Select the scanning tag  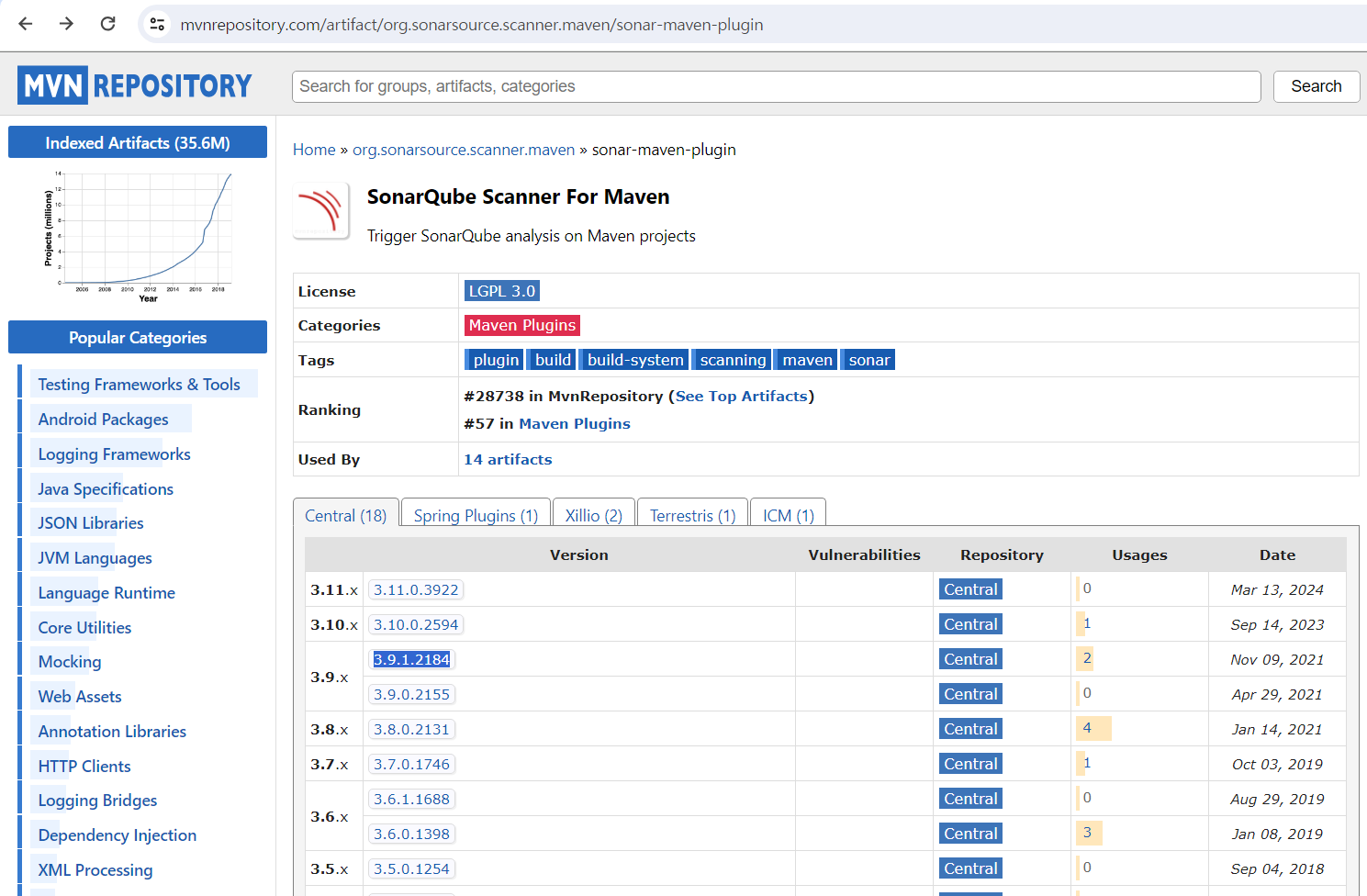[x=733, y=360]
